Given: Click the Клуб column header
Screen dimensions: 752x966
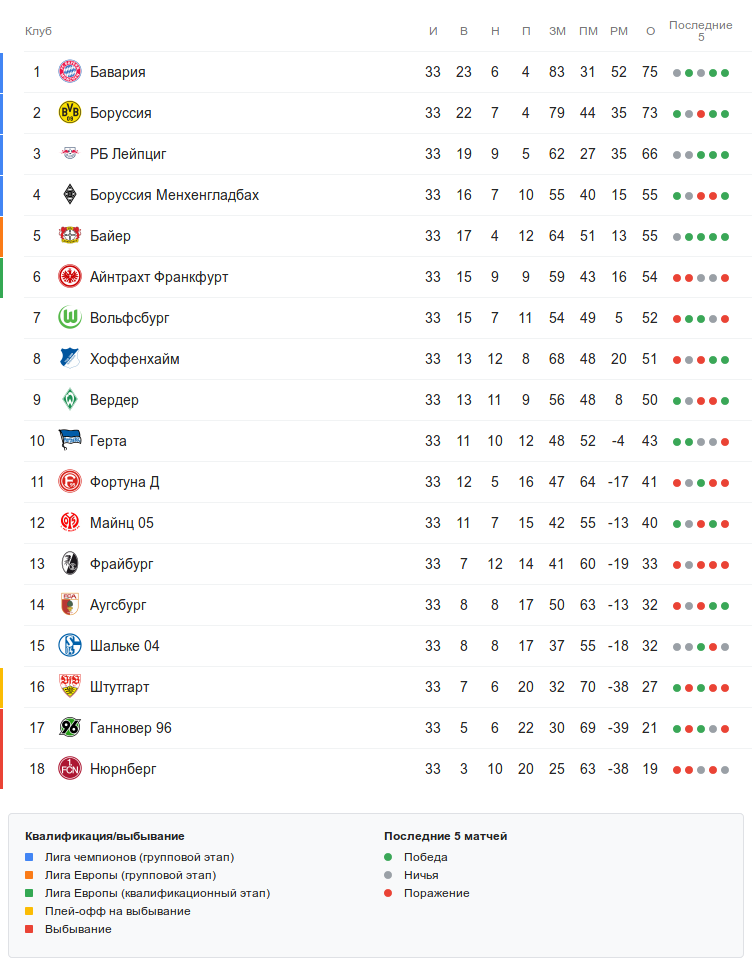Looking at the screenshot, I should (x=38, y=31).
